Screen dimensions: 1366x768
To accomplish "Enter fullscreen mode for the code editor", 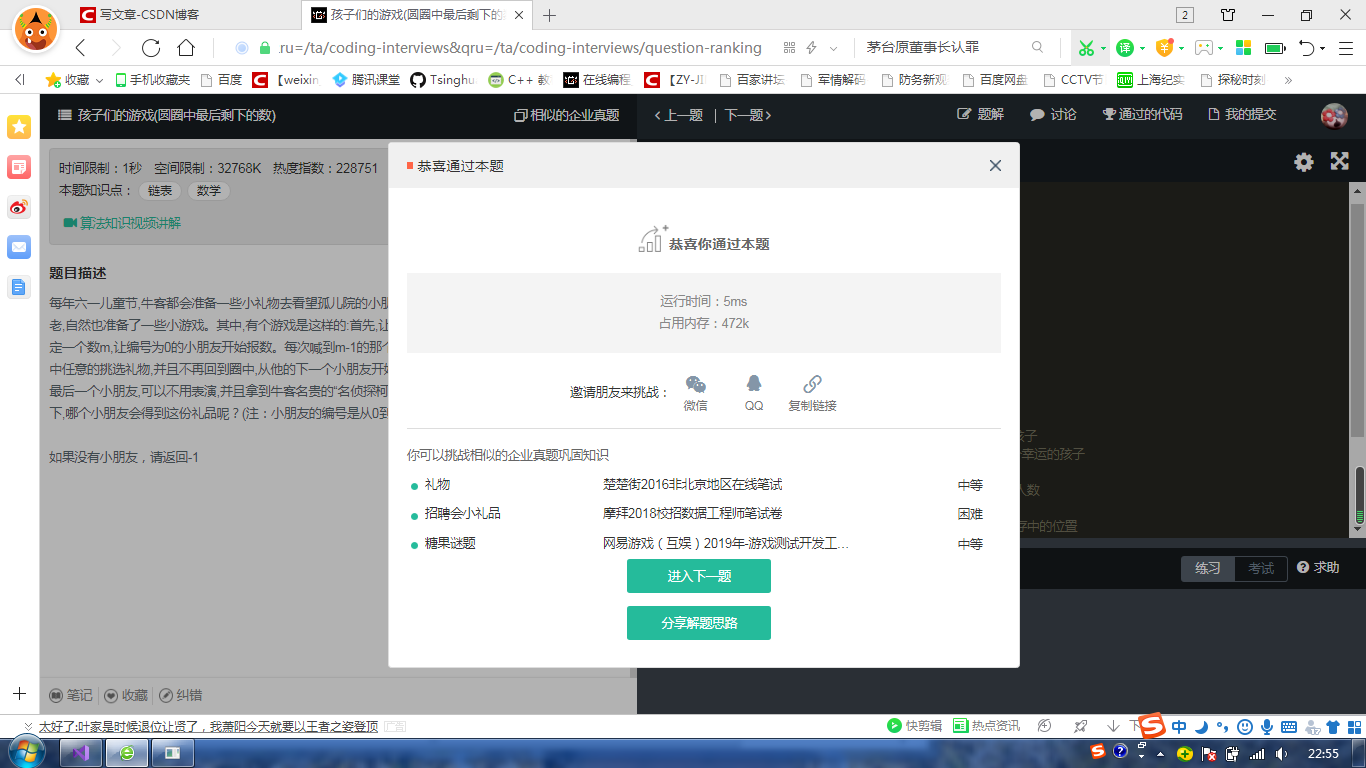I will pyautogui.click(x=1339, y=161).
